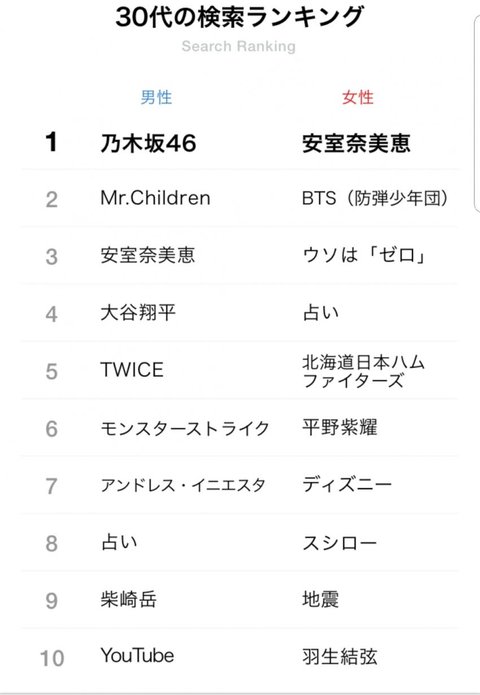Click 北海道日本ハムファイターズ entry
480x695 pixels.
click(363, 371)
